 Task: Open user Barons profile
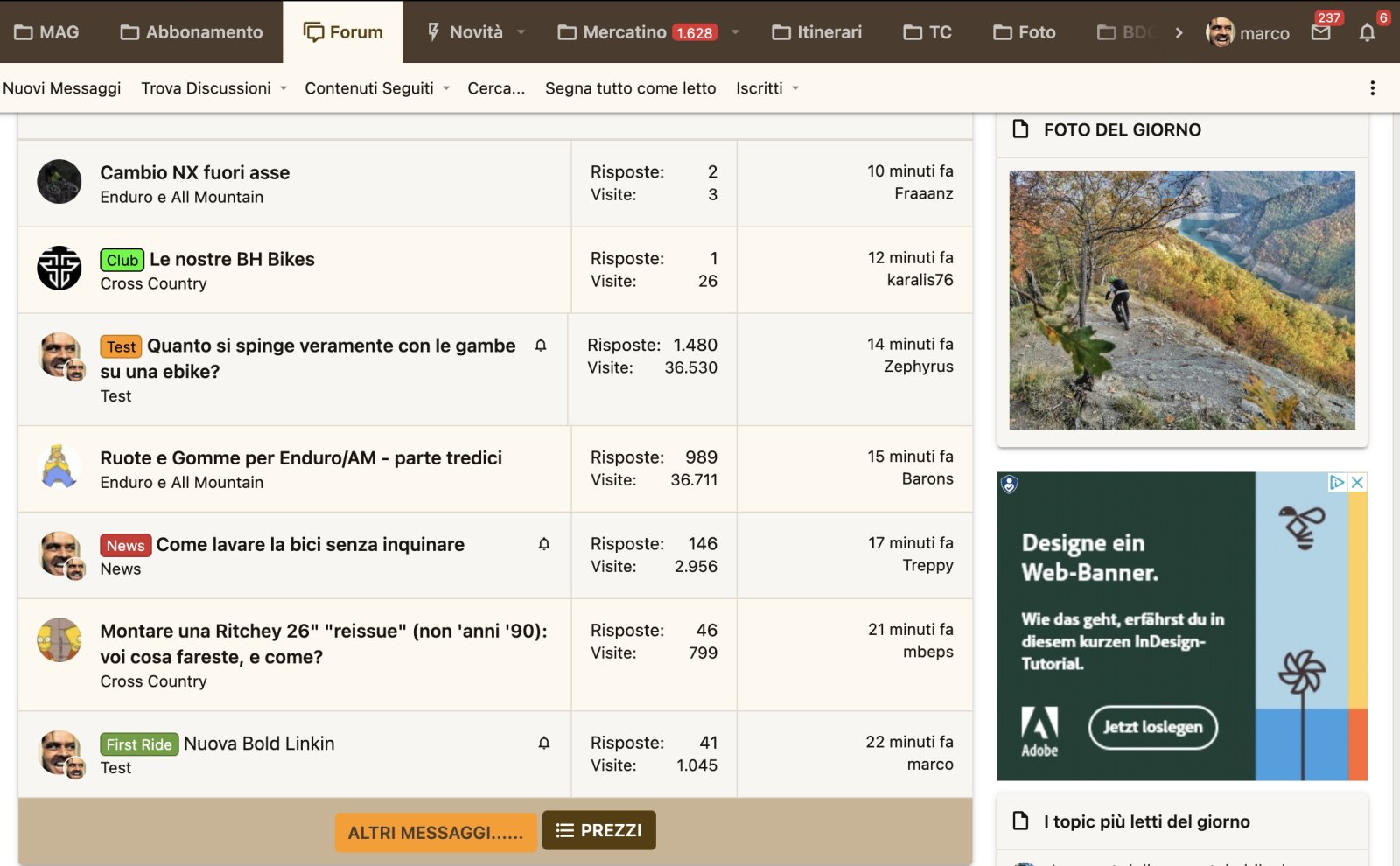(x=927, y=478)
